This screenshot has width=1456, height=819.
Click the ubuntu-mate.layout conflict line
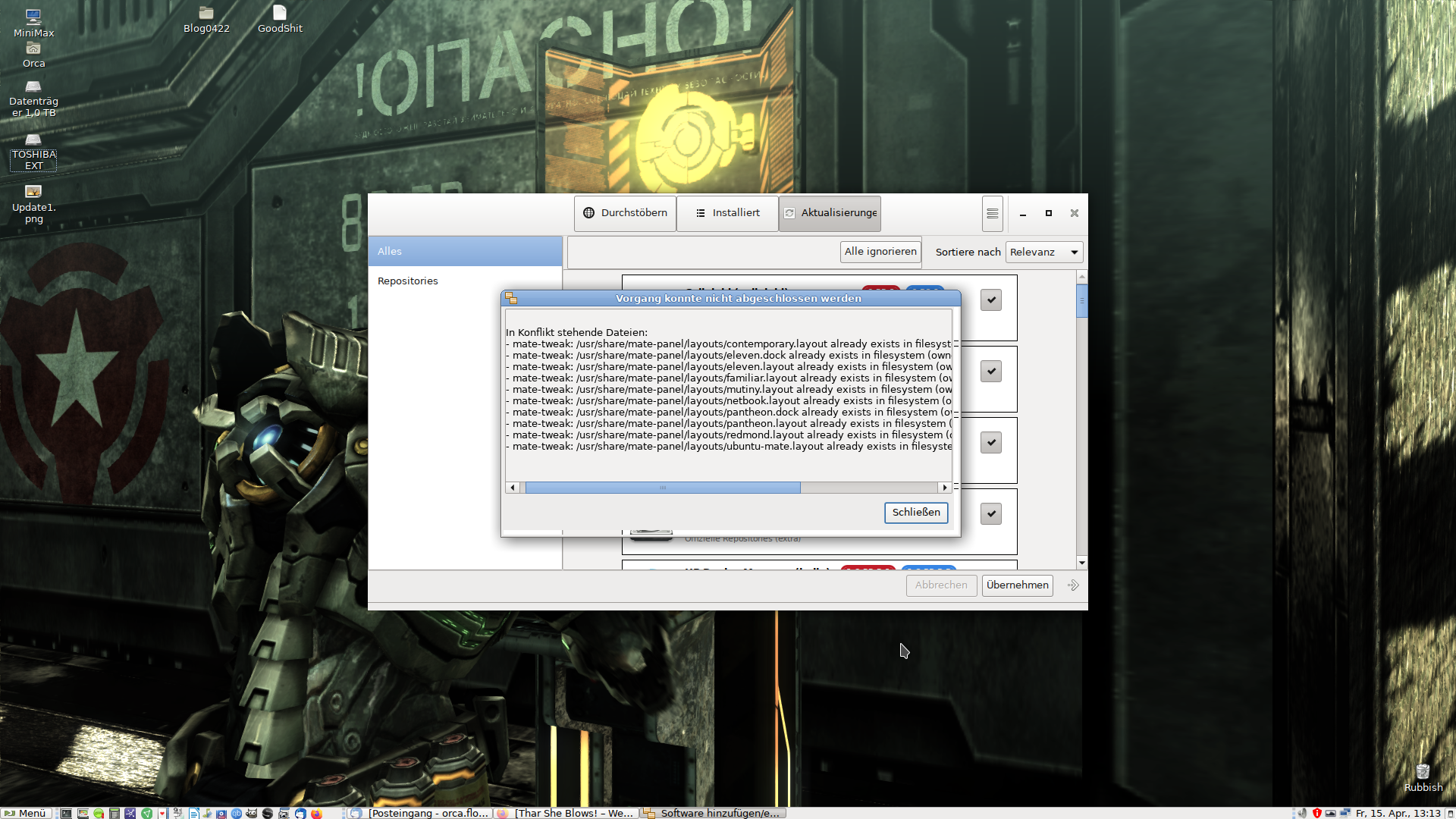pyautogui.click(x=729, y=447)
